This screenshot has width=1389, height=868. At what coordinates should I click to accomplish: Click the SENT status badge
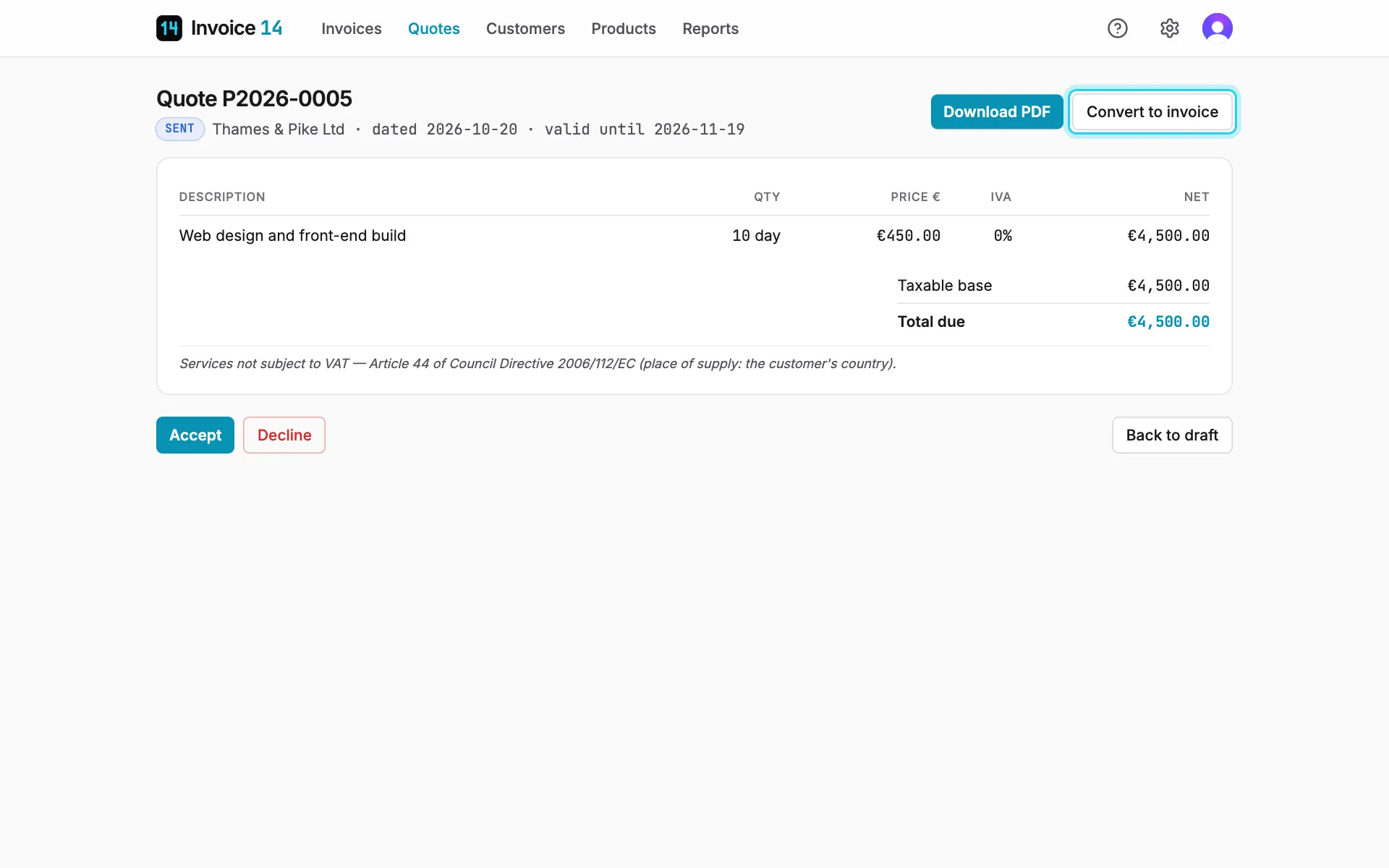coord(180,129)
